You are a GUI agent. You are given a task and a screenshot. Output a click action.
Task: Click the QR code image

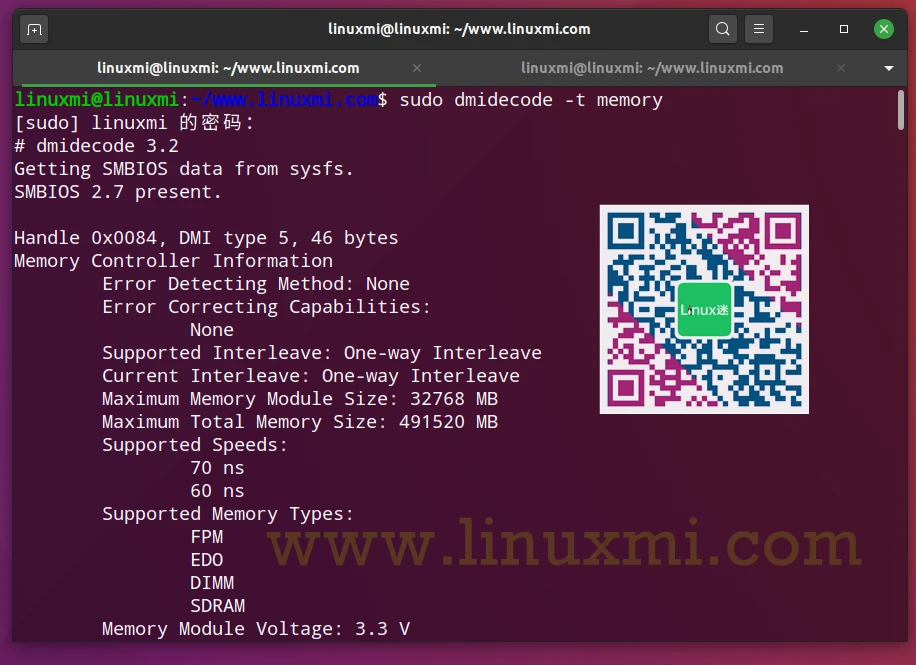704,309
